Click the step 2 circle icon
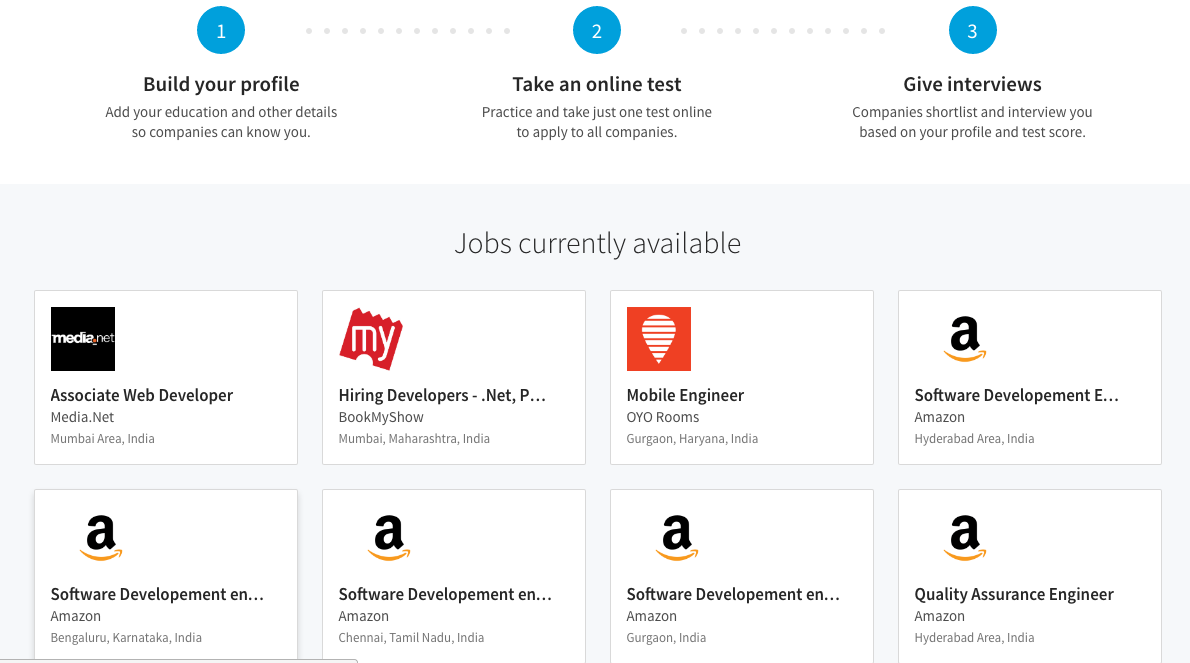Viewport: 1190px width, 663px height. coord(597,31)
